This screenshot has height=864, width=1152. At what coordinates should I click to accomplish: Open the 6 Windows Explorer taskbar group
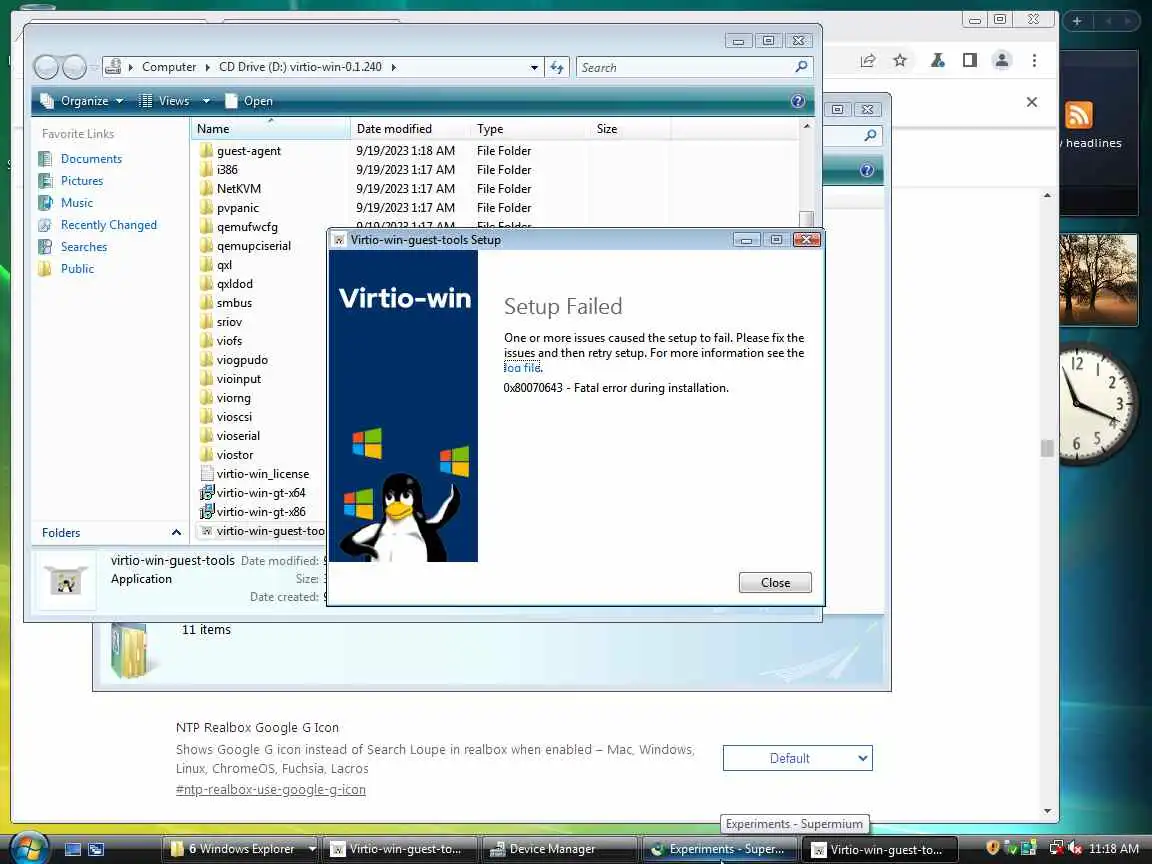[240, 849]
